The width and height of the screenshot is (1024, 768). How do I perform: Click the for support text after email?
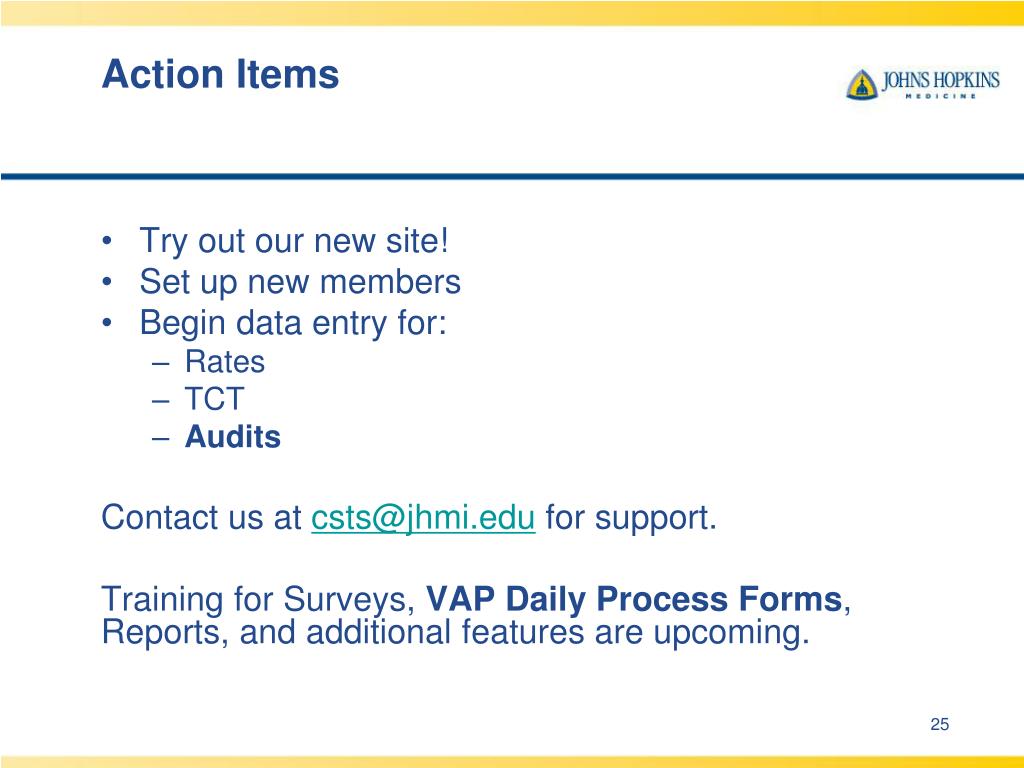pos(632,517)
